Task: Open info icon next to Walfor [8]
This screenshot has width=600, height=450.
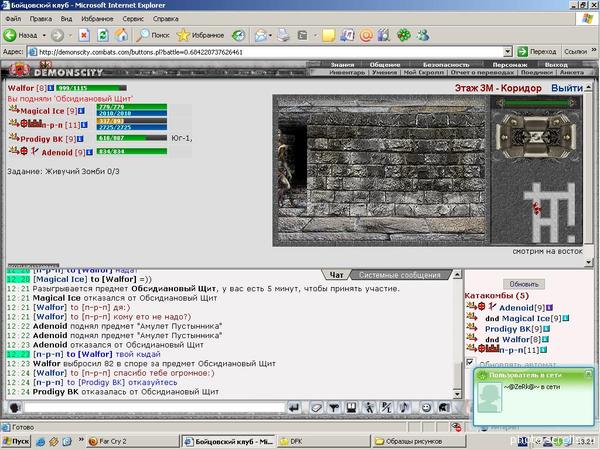Action: 51,88
